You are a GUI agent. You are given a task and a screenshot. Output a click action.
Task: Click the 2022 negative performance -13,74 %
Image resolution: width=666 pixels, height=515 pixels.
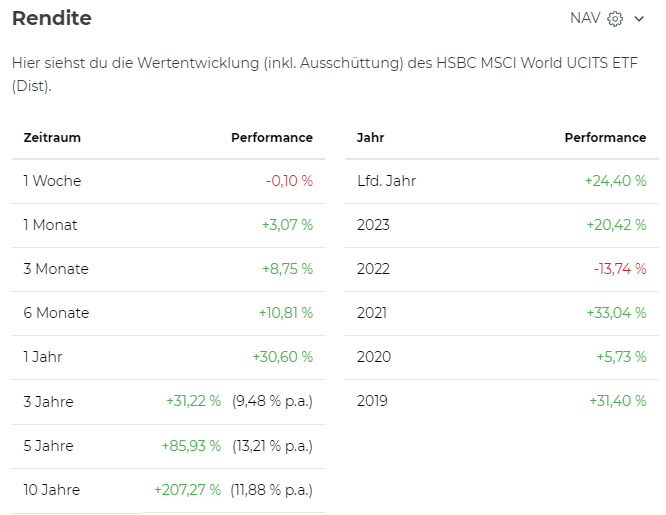coord(620,269)
